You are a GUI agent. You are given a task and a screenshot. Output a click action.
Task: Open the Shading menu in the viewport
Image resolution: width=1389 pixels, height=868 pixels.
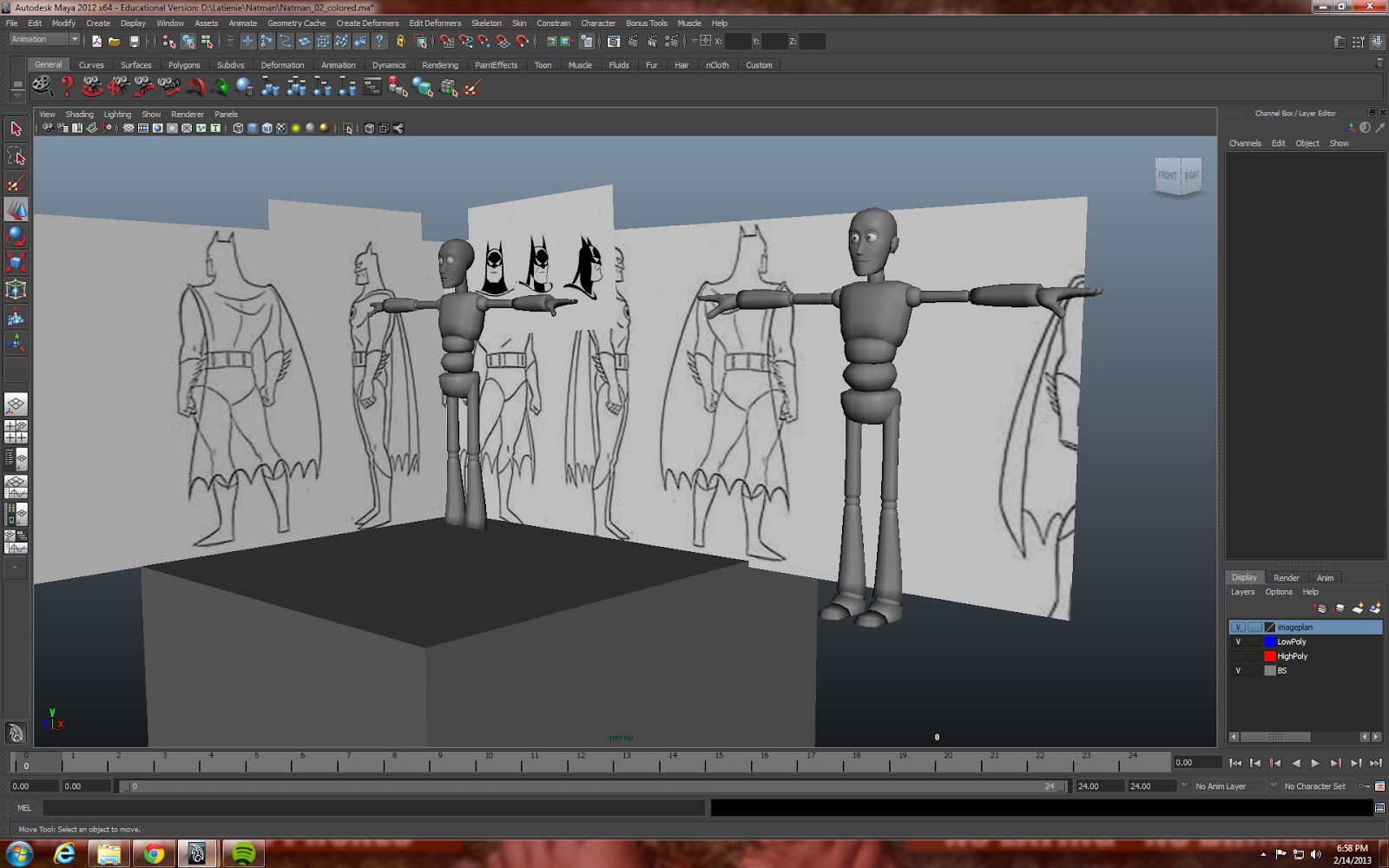pyautogui.click(x=79, y=114)
